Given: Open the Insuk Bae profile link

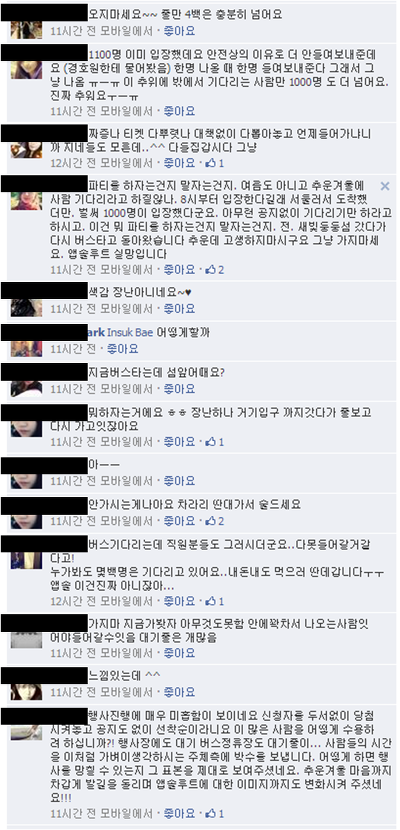Looking at the screenshot, I should click(130, 333).
